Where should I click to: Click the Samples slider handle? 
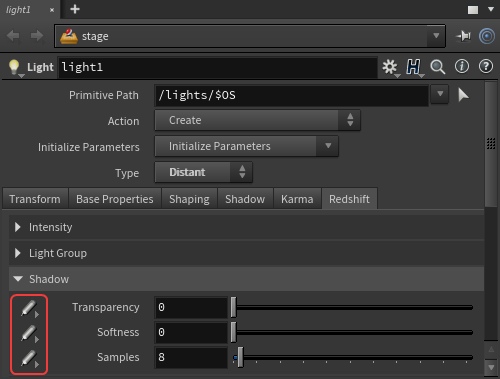click(x=240, y=357)
